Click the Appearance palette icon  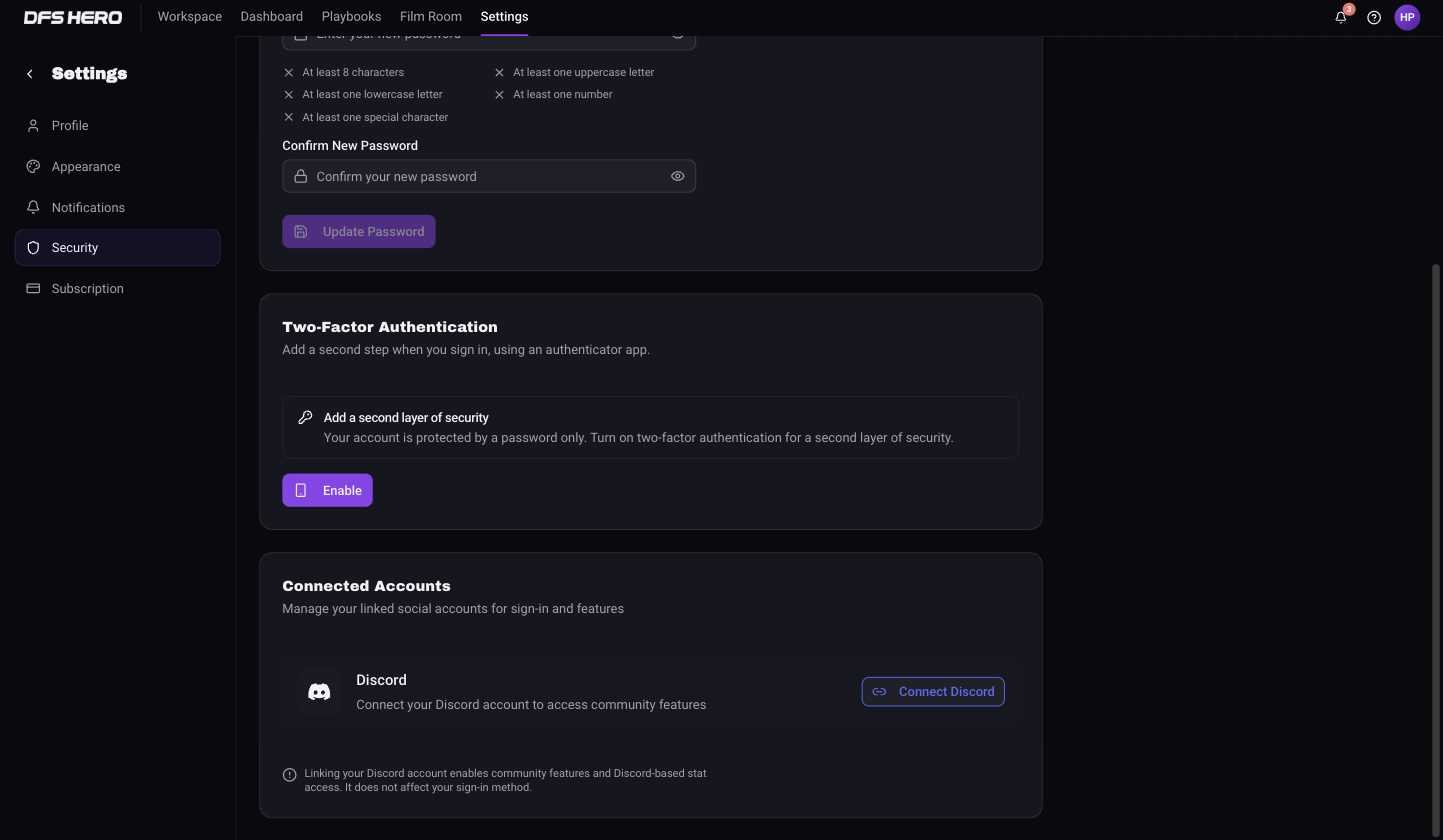point(33,166)
